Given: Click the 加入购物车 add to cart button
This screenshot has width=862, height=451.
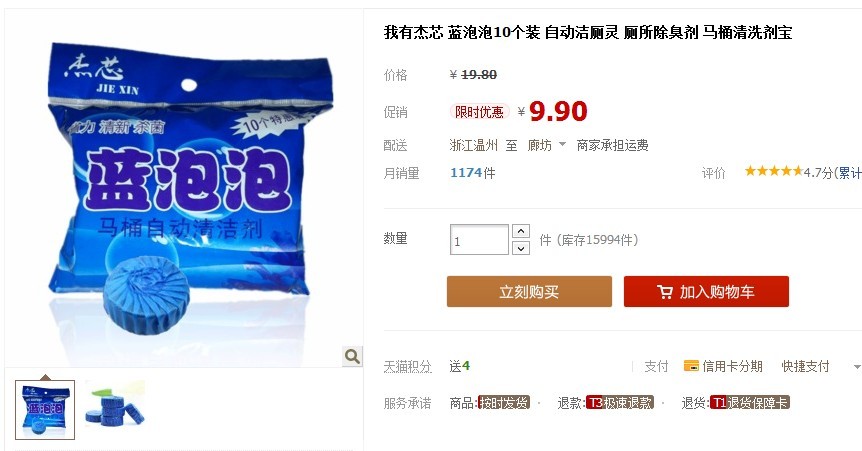Looking at the screenshot, I should 706,292.
